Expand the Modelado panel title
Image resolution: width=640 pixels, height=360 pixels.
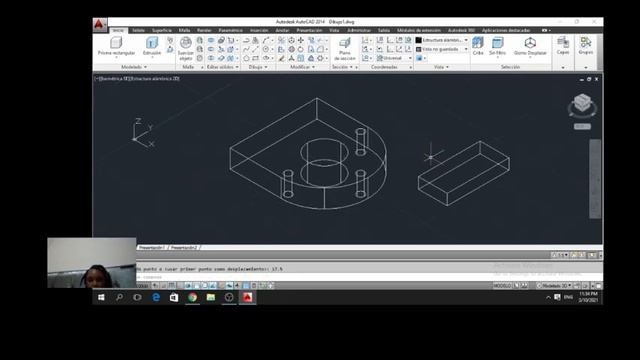pos(134,67)
